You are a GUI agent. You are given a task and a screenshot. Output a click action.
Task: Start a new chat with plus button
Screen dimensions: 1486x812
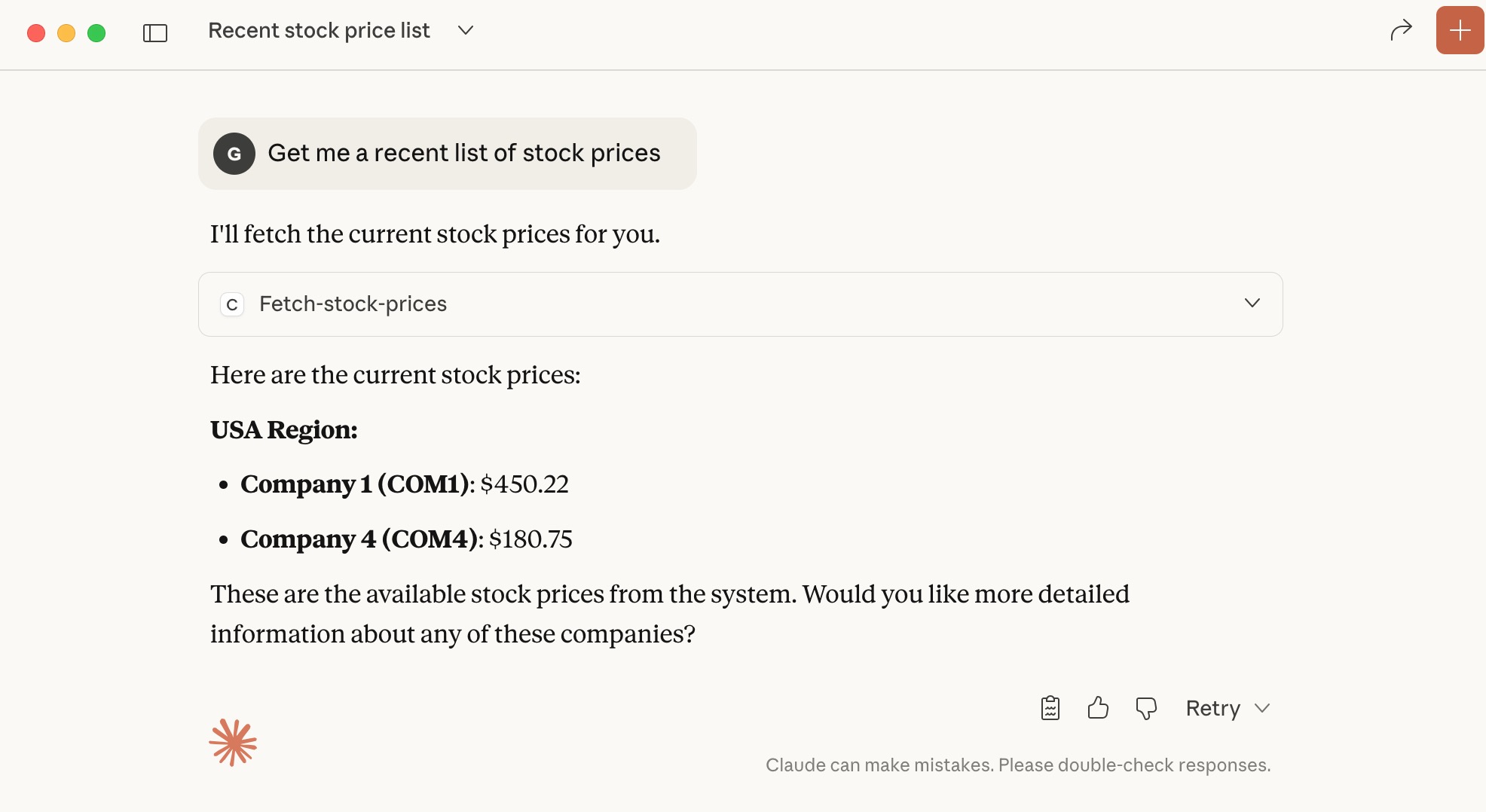click(1460, 31)
